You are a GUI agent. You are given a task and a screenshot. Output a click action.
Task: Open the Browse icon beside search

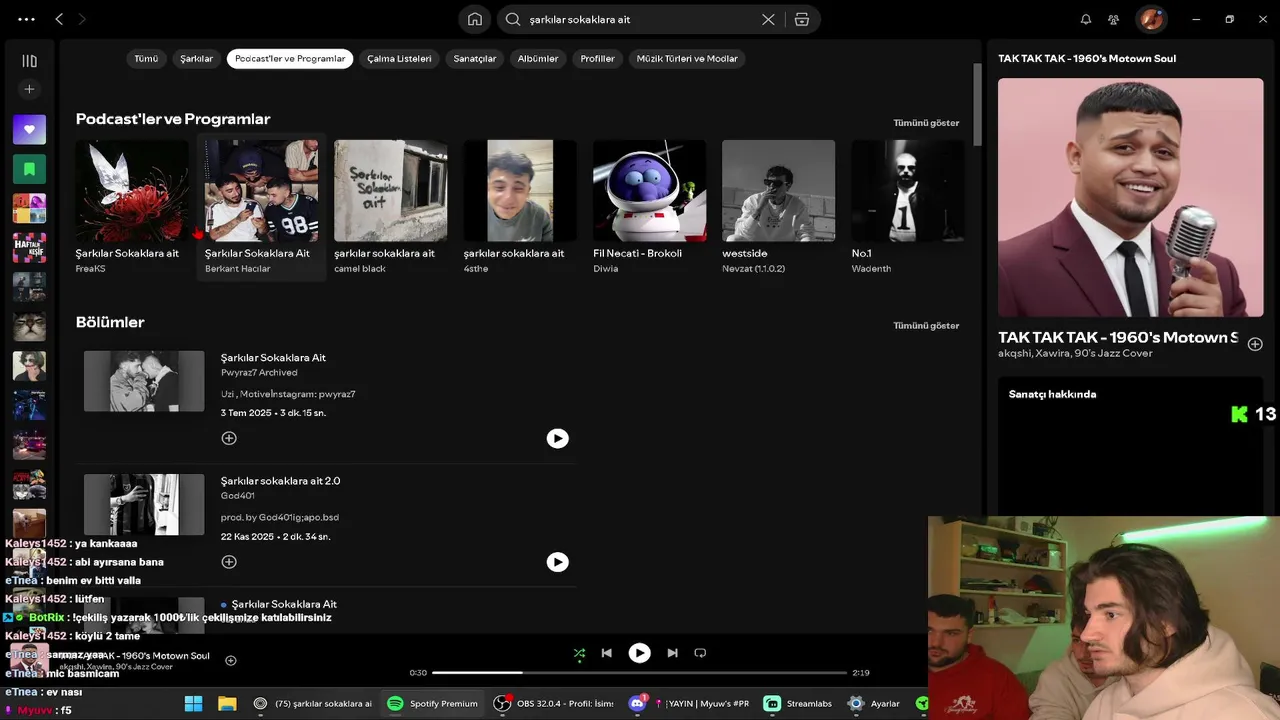(x=802, y=19)
